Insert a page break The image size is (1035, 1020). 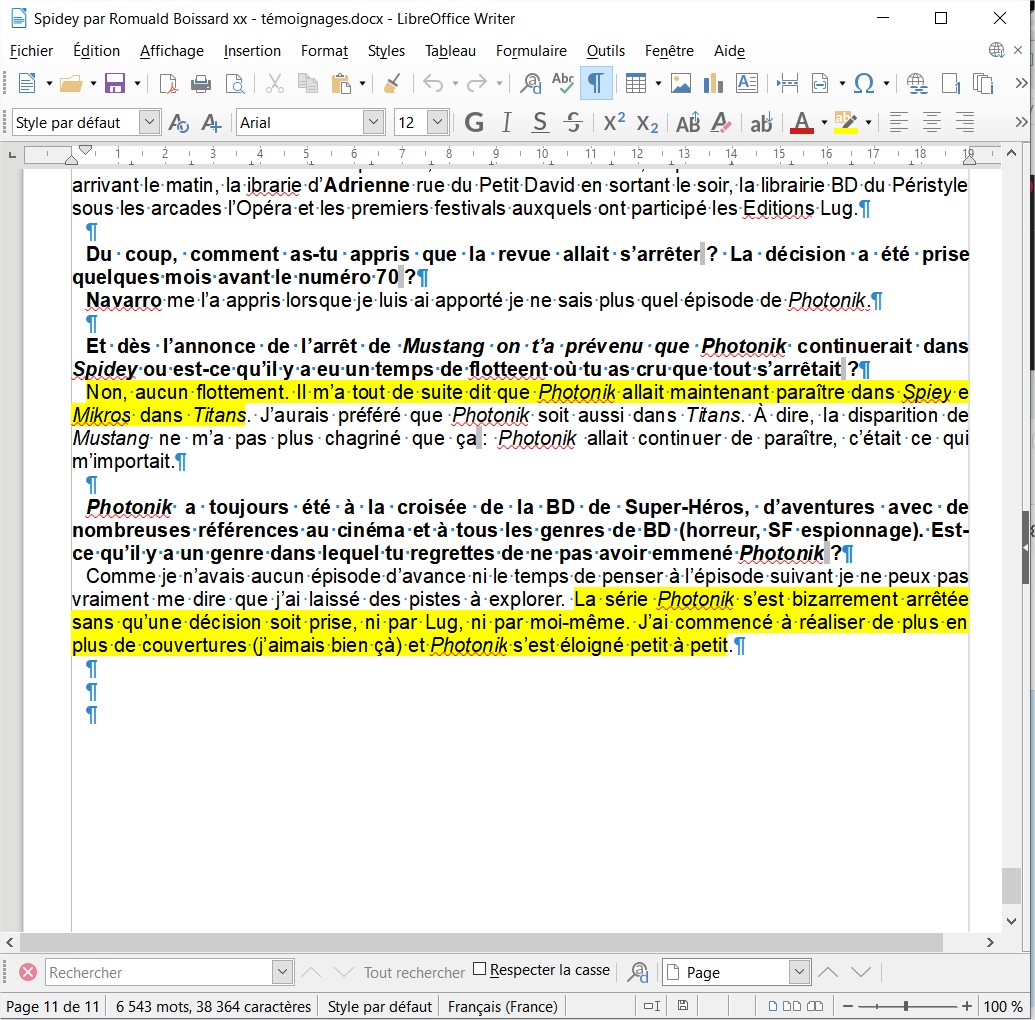tap(787, 84)
